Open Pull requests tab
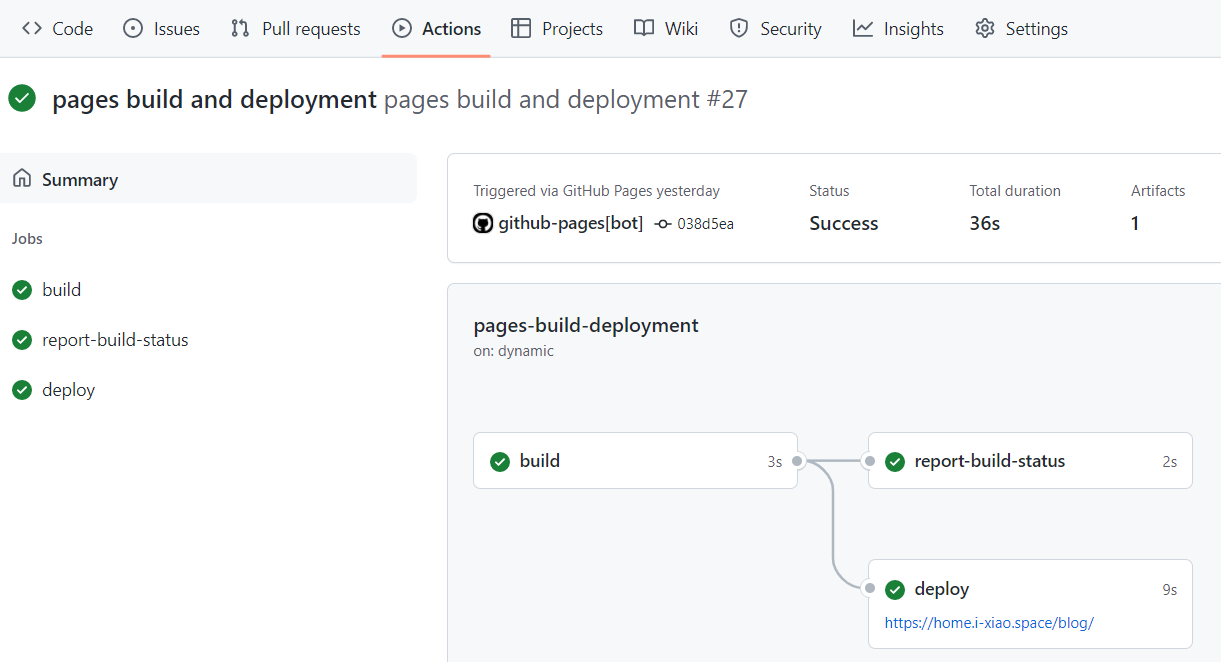 pos(295,29)
